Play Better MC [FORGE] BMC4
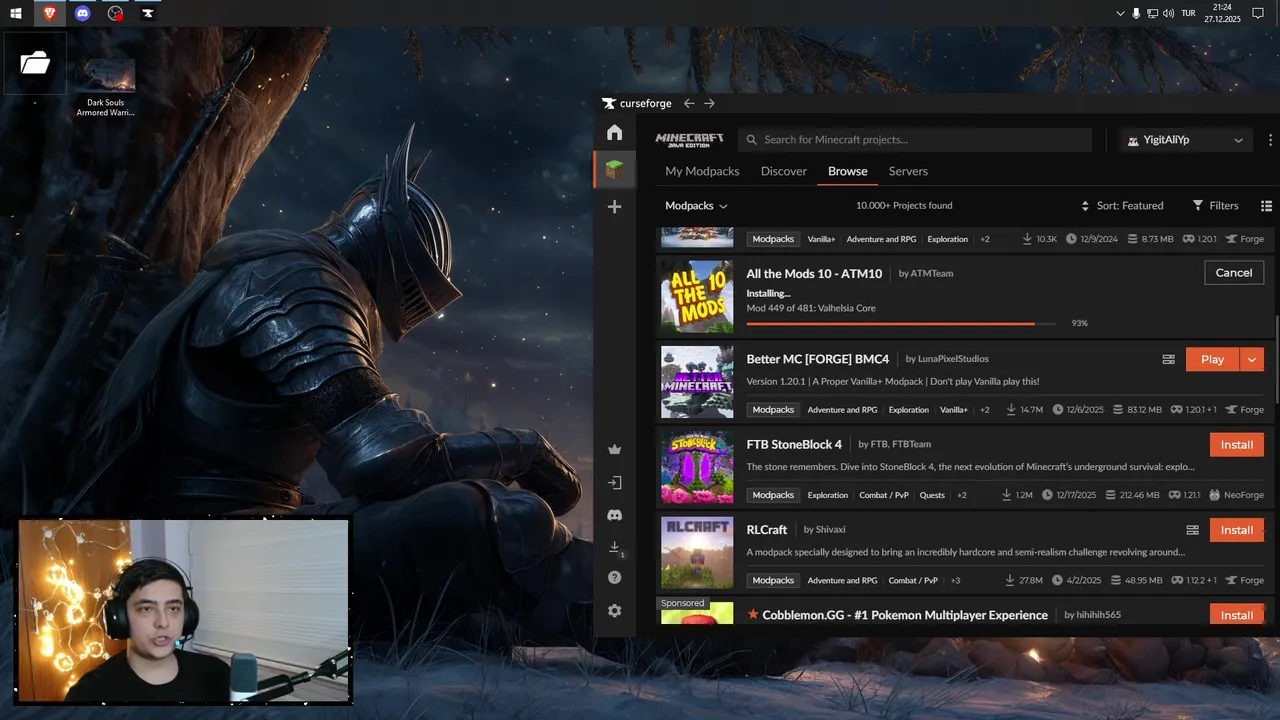1280x720 pixels. point(1212,360)
